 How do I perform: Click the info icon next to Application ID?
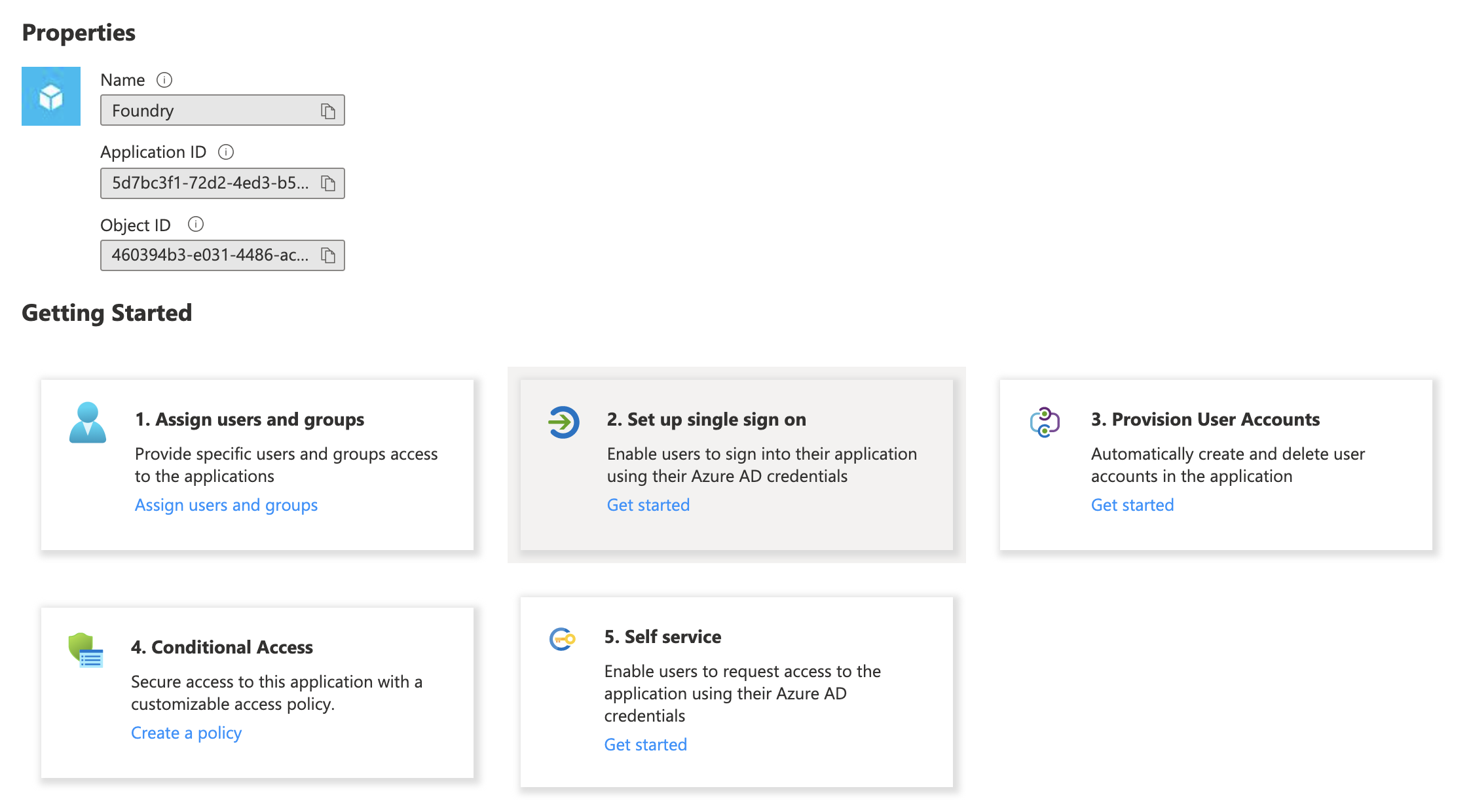226,152
